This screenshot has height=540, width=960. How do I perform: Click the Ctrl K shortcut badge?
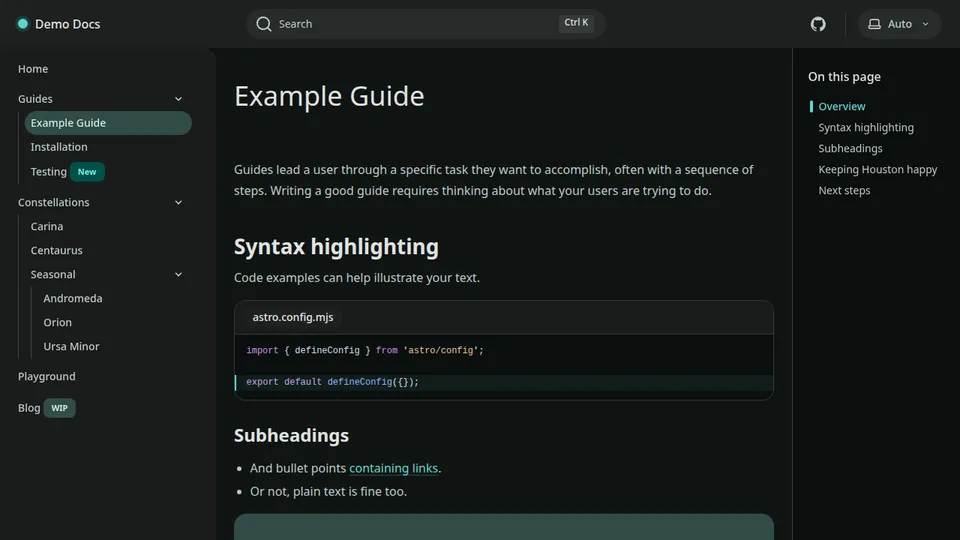pyautogui.click(x=576, y=23)
